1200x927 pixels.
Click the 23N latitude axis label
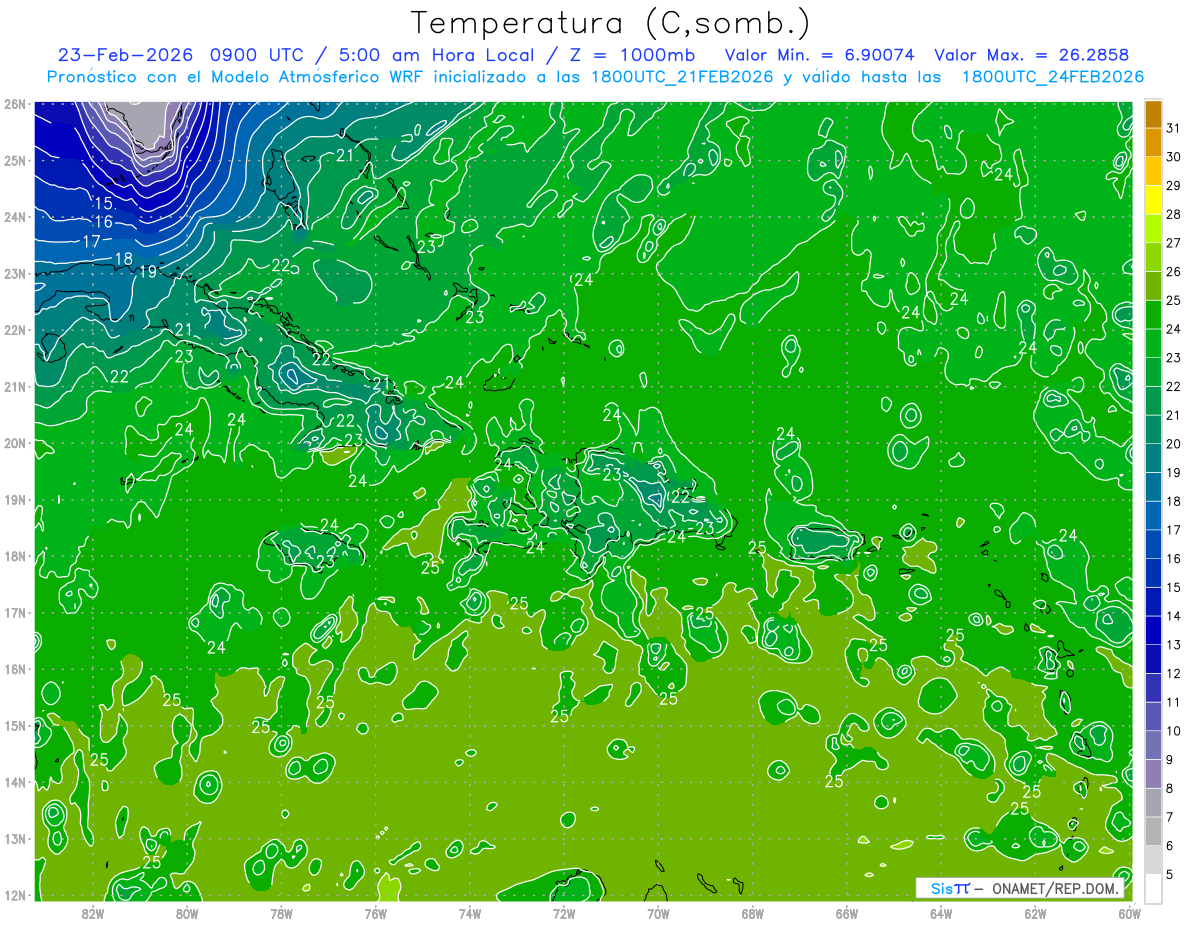click(14, 274)
